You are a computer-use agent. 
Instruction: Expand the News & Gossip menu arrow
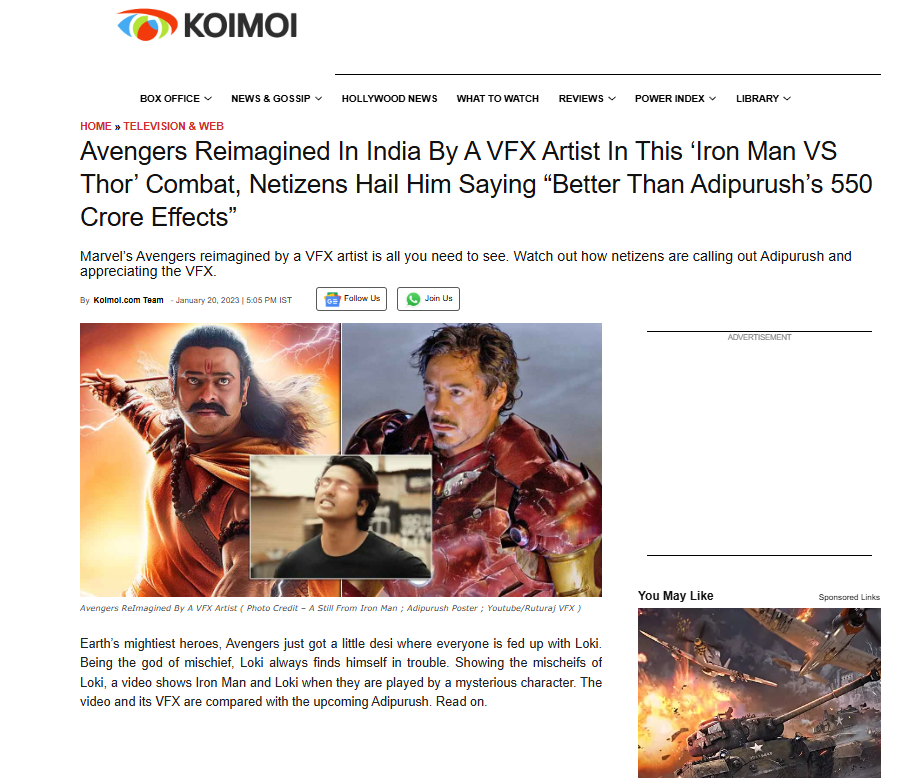point(318,99)
